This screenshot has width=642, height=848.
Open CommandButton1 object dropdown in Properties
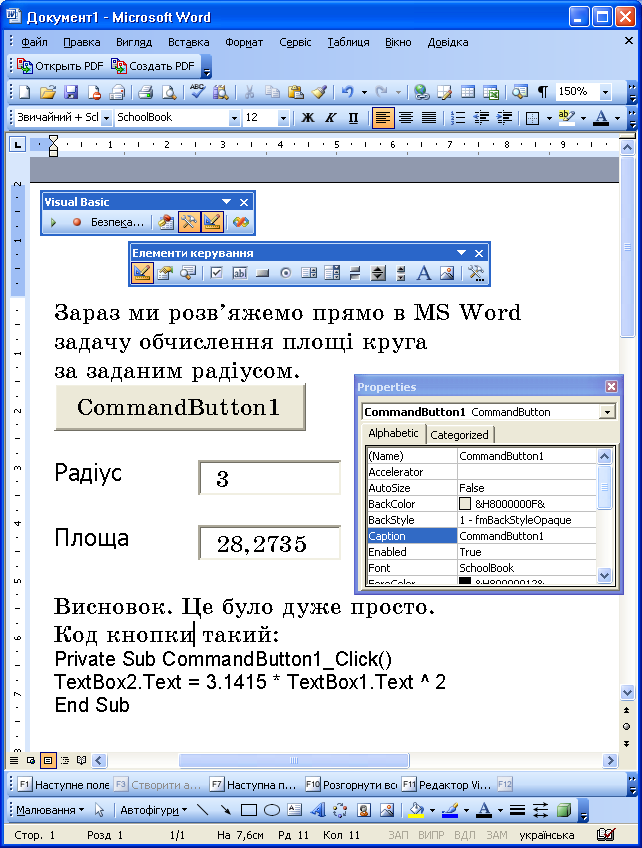[x=607, y=412]
